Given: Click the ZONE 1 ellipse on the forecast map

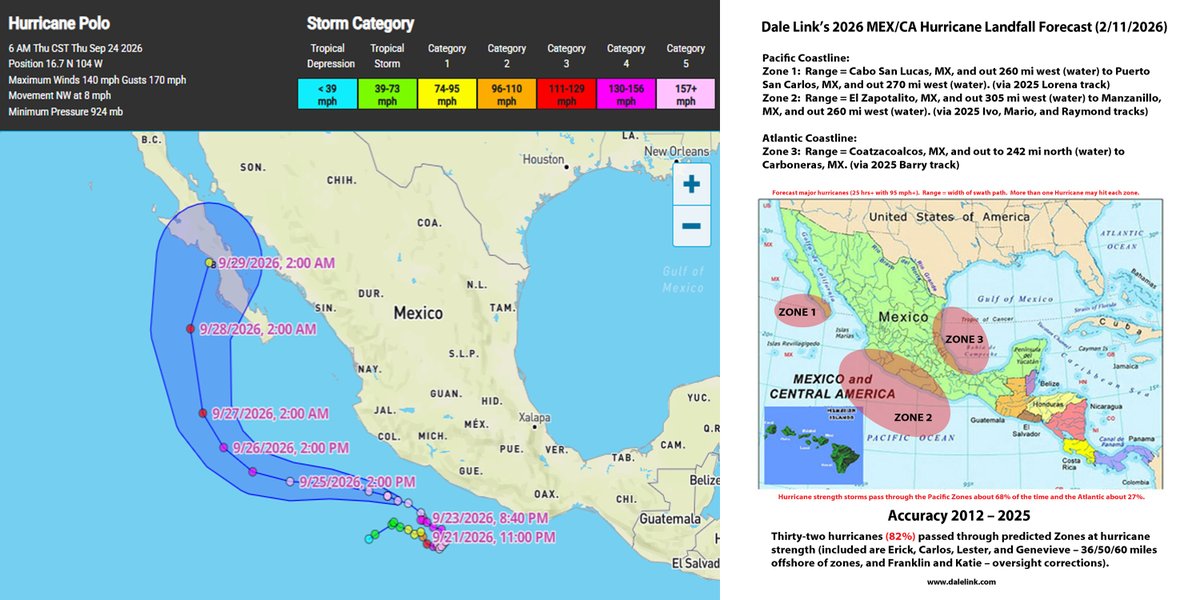Looking at the screenshot, I should [x=804, y=311].
